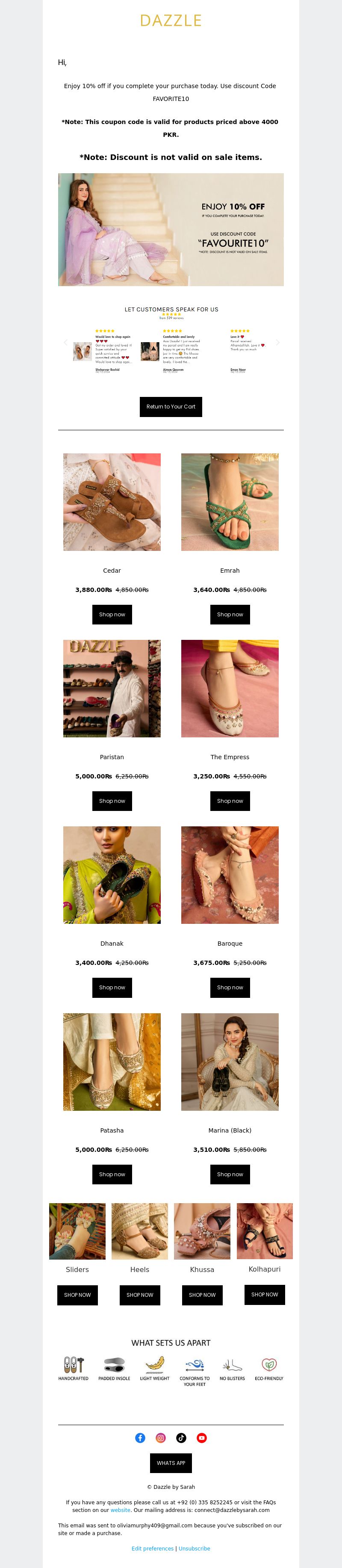Shop now for Cedar sandals
Viewport: 342px width, 1568px height.
pos(112,614)
